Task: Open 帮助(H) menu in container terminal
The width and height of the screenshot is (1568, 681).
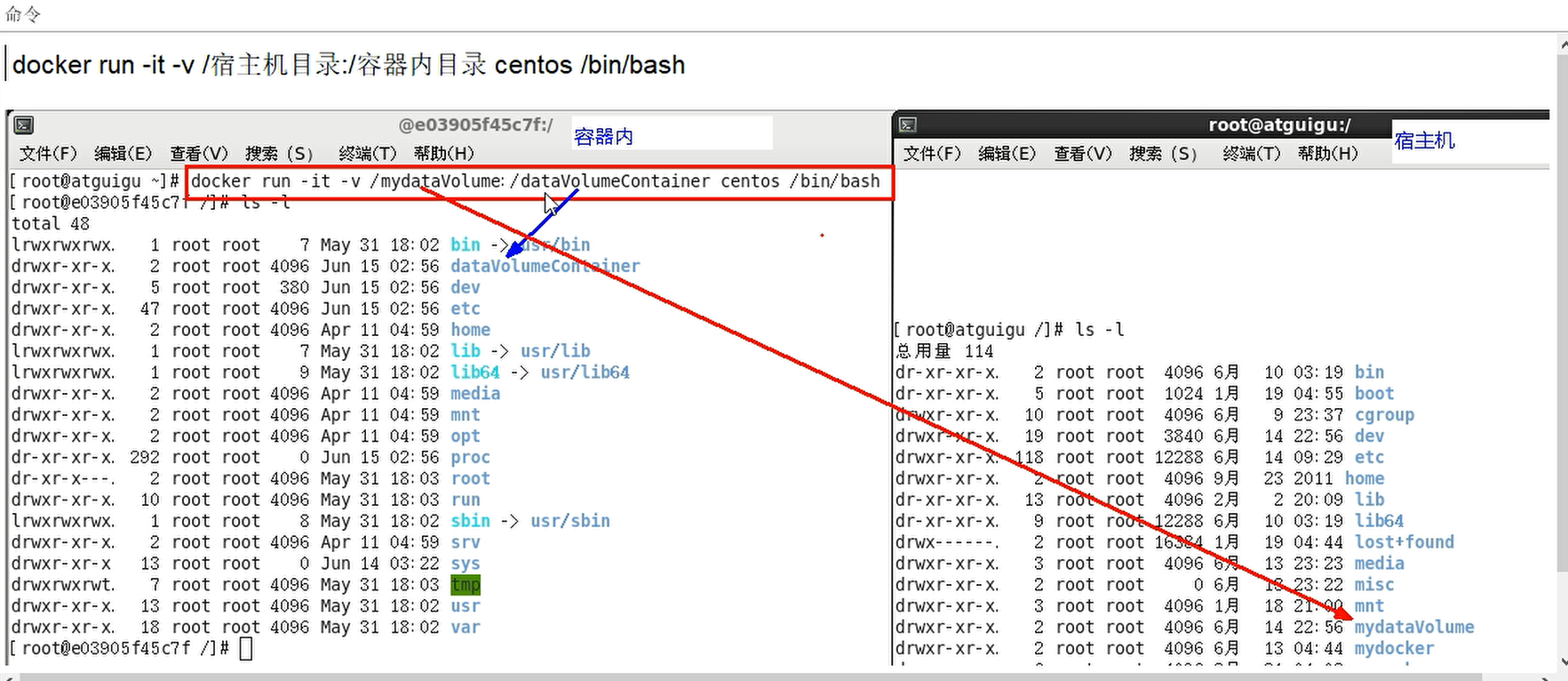Action: (443, 154)
